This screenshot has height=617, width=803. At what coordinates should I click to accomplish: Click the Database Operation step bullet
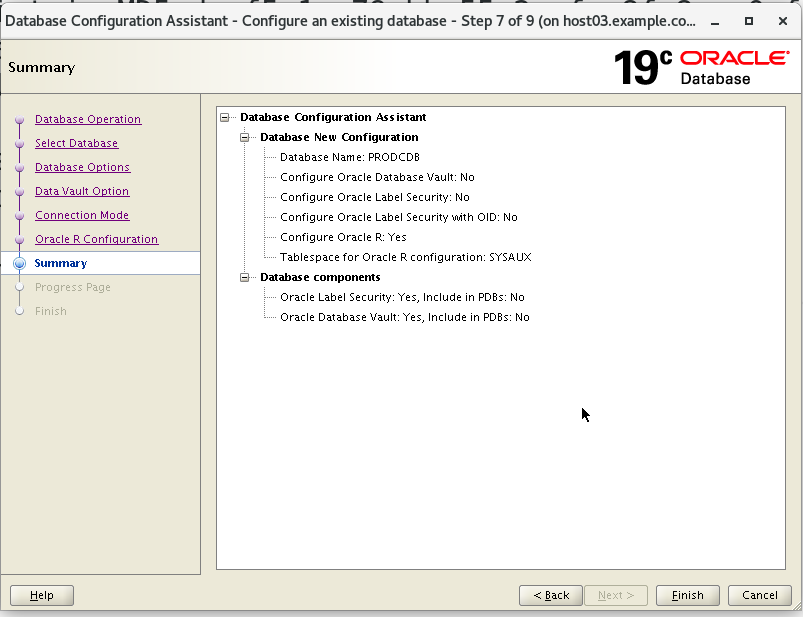19,120
